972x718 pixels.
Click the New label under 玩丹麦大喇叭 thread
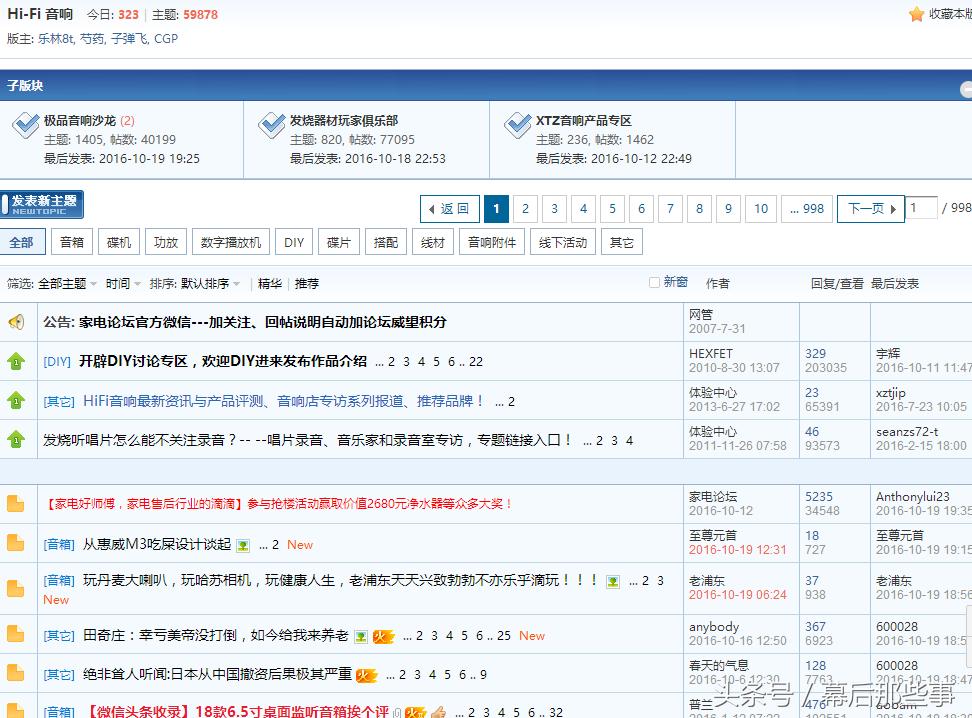click(55, 600)
